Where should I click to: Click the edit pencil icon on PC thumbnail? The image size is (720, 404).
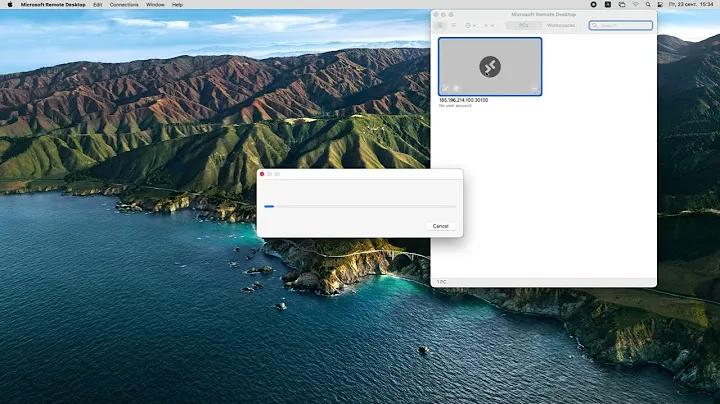point(447,89)
